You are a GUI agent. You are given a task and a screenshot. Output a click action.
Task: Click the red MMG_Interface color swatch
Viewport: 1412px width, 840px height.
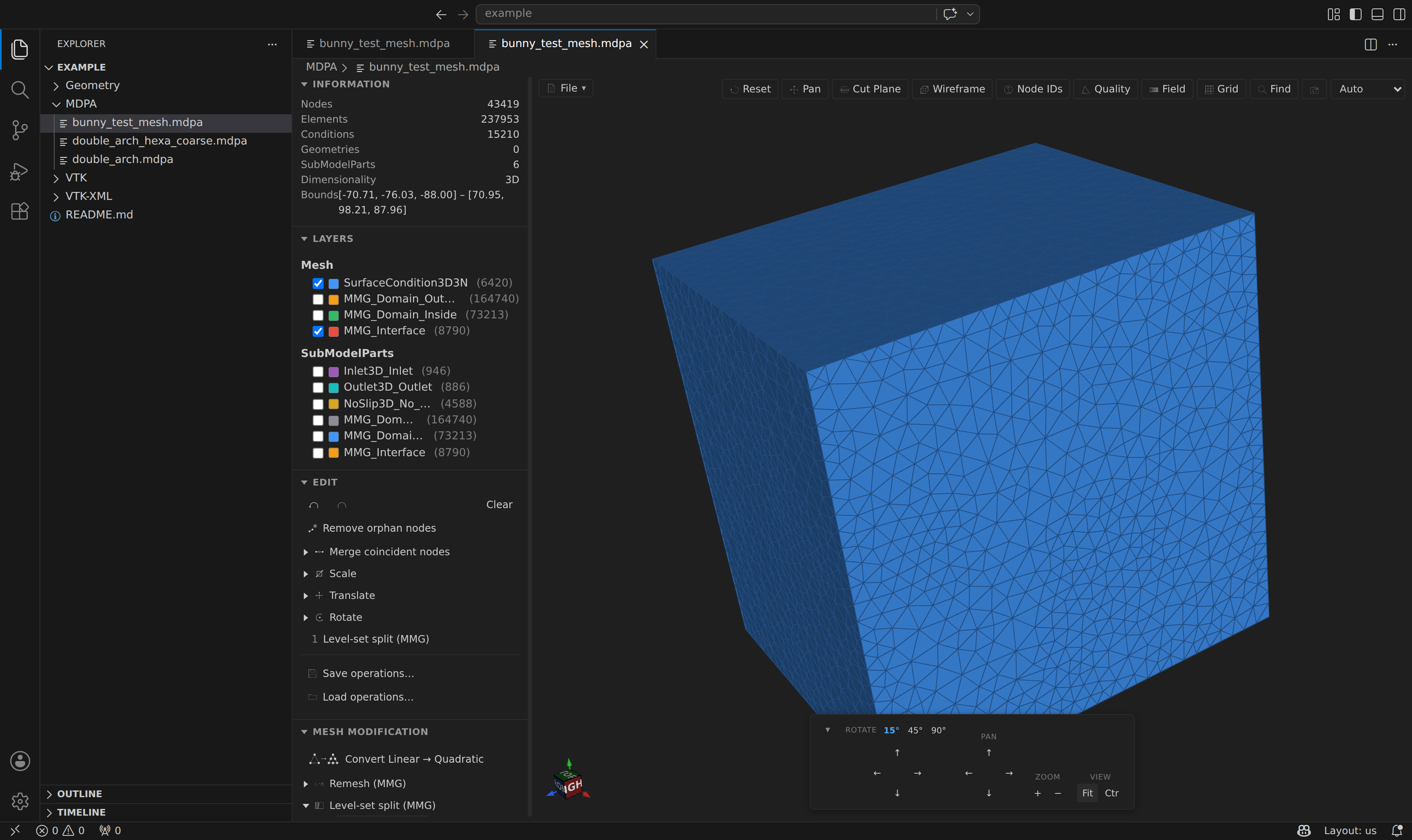point(334,331)
